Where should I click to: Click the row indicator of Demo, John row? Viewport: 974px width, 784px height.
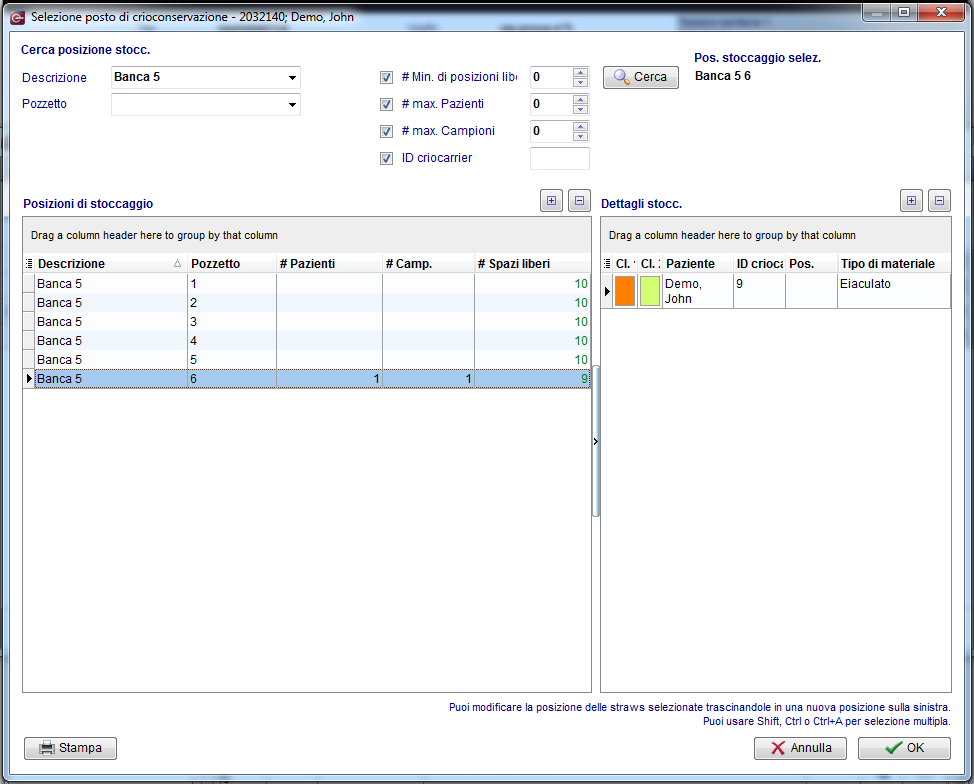(x=607, y=291)
